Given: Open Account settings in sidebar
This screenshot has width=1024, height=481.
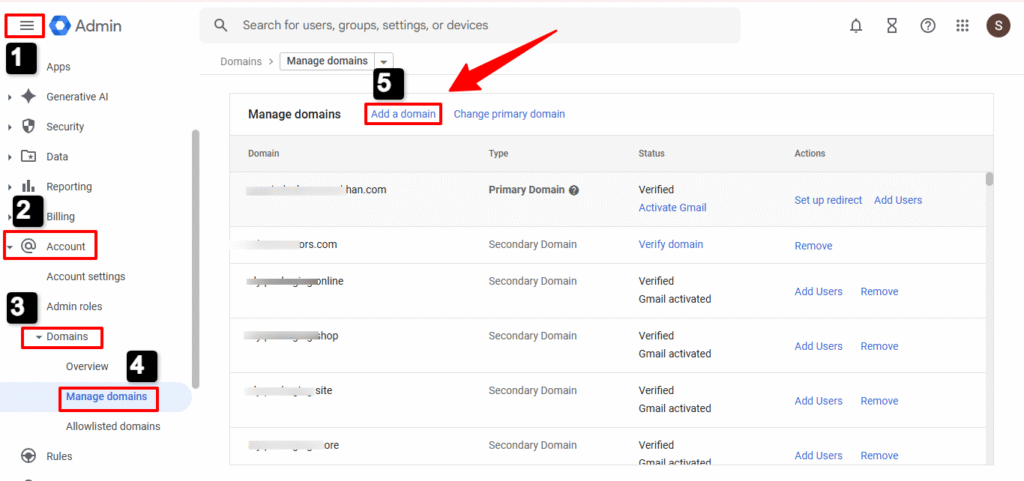Looking at the screenshot, I should [86, 276].
